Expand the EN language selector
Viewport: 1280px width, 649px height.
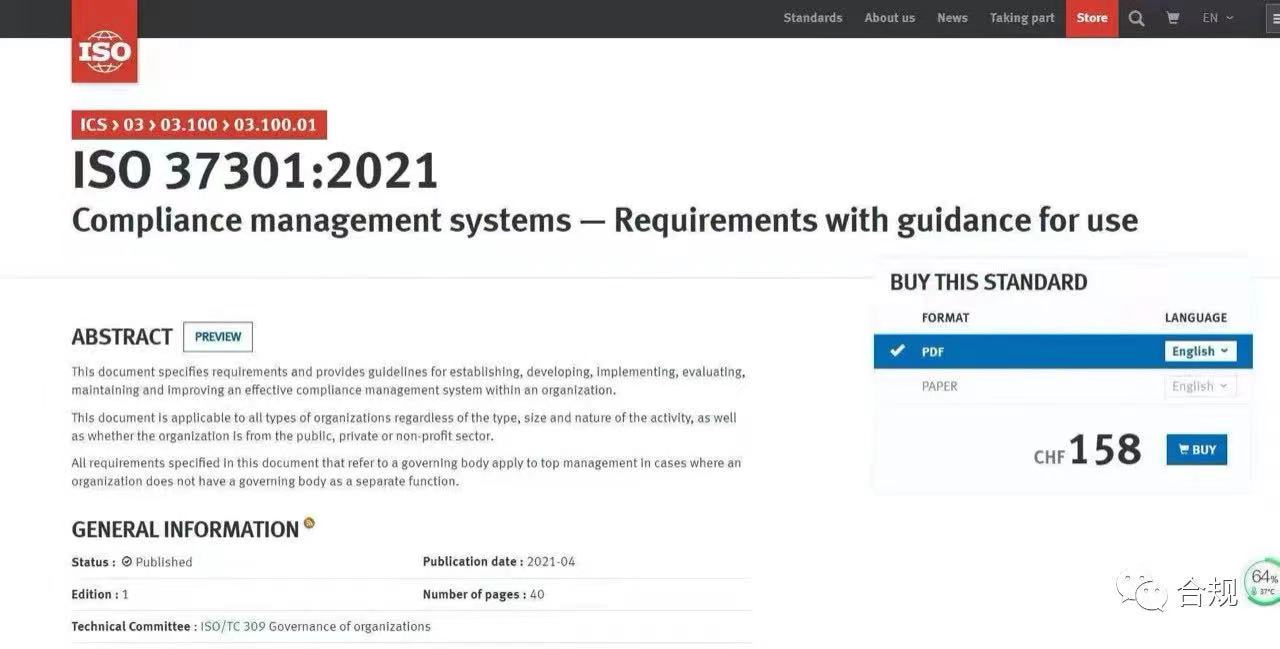(1217, 18)
